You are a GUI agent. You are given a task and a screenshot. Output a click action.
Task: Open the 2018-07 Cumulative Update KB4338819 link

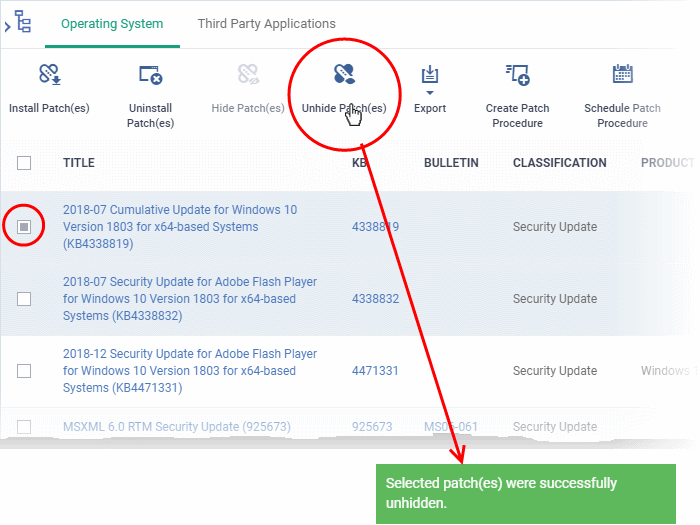tap(179, 227)
